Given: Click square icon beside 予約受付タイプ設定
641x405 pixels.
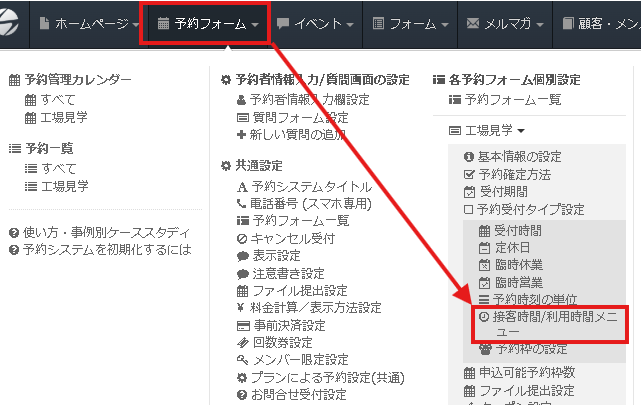Looking at the screenshot, I should (468, 210).
